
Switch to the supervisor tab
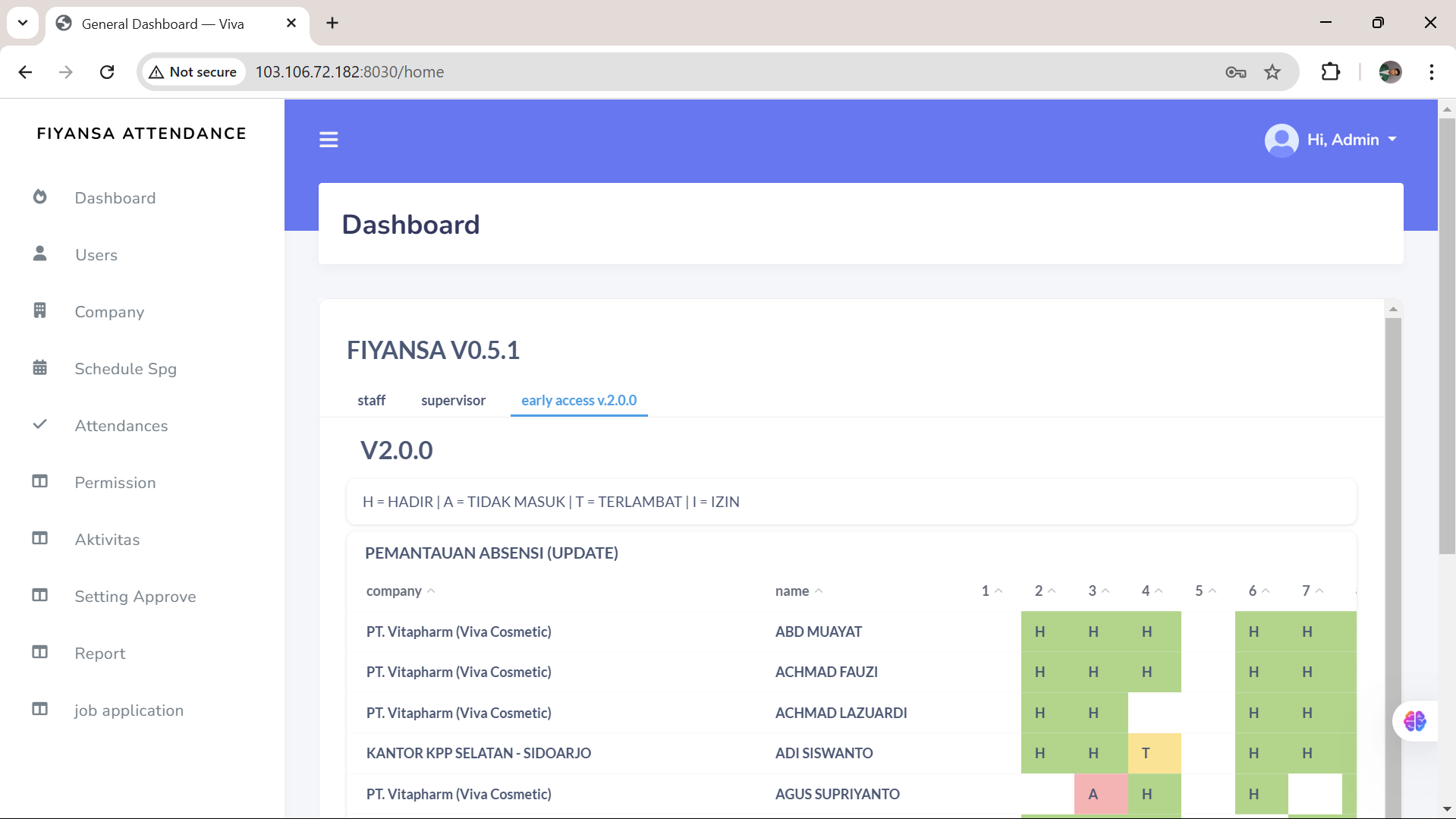pyautogui.click(x=453, y=400)
